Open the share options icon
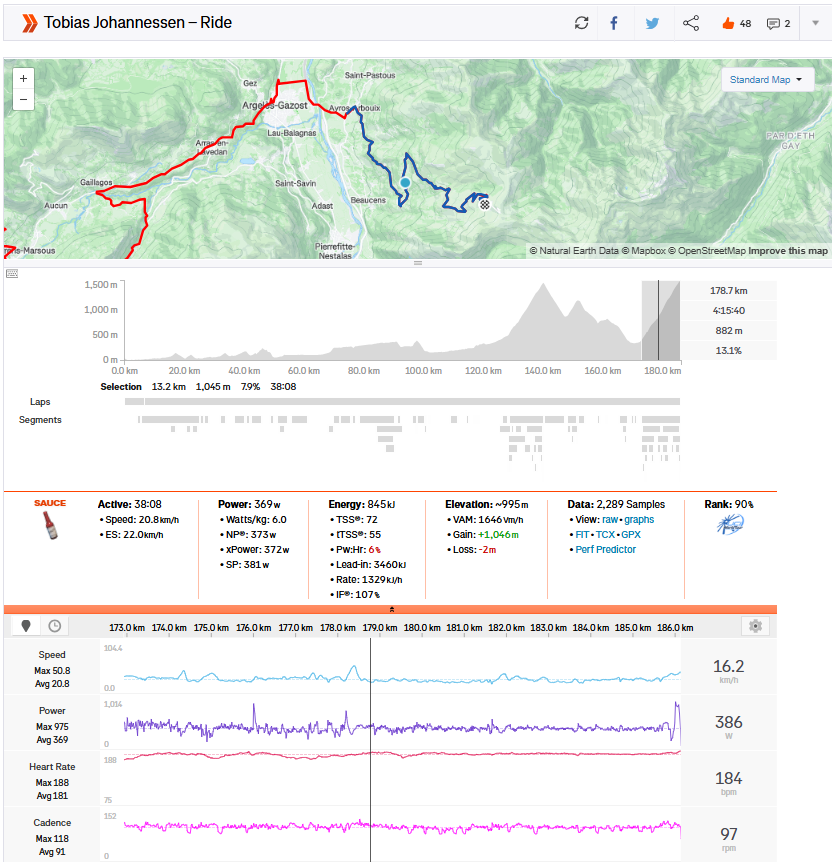Image resolution: width=832 pixels, height=862 pixels. 691,23
